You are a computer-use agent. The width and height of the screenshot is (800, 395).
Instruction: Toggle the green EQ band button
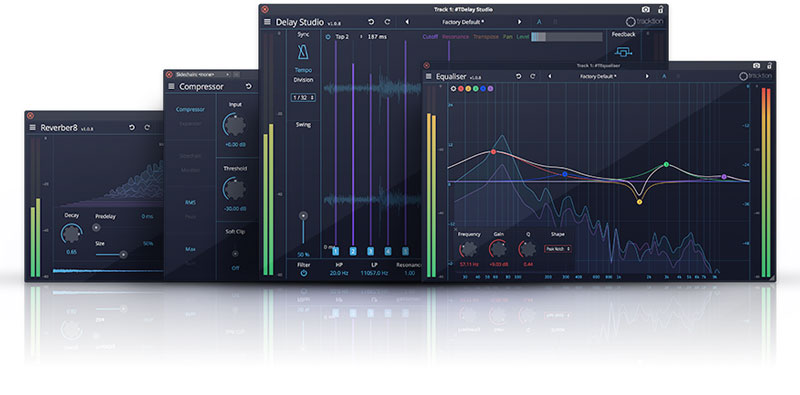pos(476,88)
